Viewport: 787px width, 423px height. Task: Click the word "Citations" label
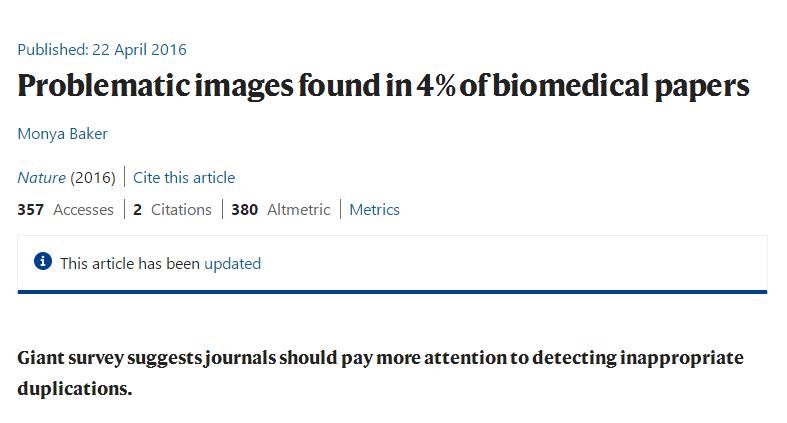pyautogui.click(x=181, y=210)
